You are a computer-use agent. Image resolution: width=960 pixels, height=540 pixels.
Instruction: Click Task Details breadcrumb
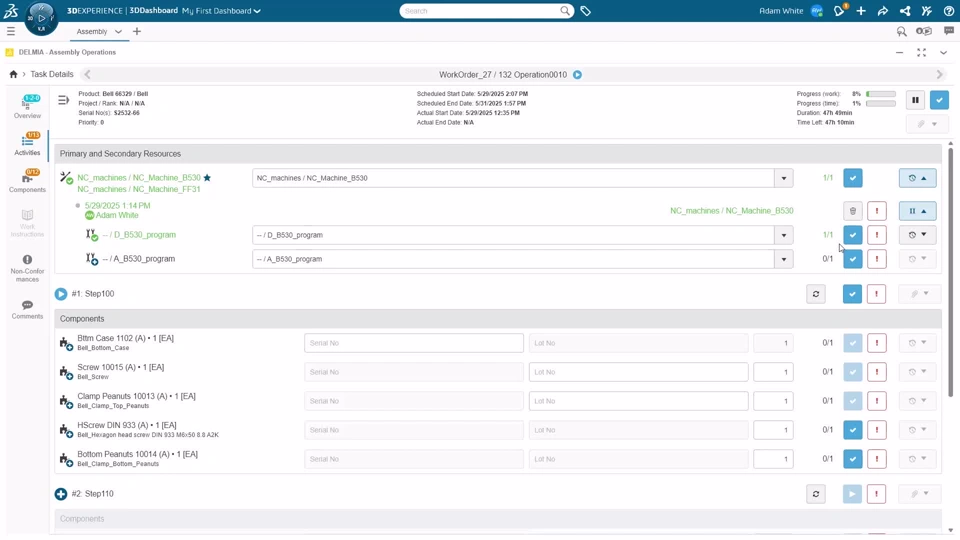pos(52,74)
